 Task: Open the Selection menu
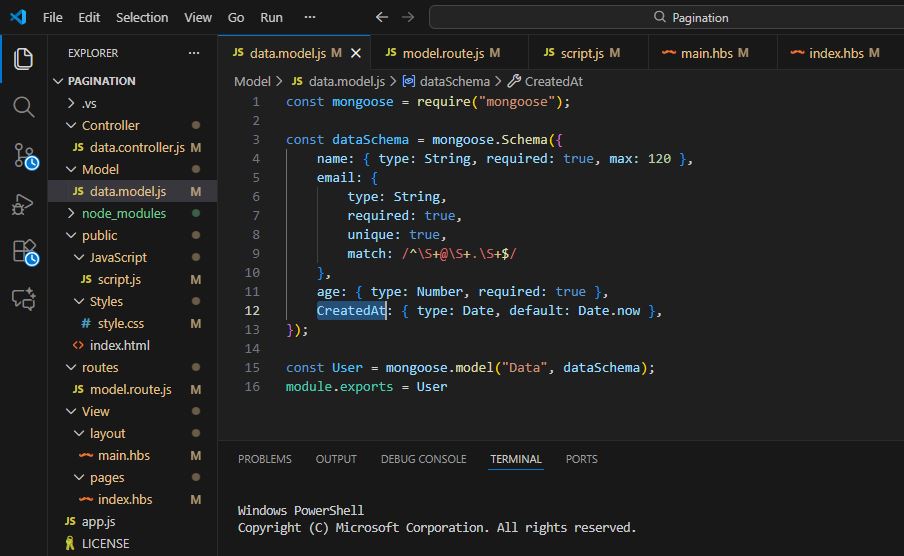pyautogui.click(x=142, y=17)
